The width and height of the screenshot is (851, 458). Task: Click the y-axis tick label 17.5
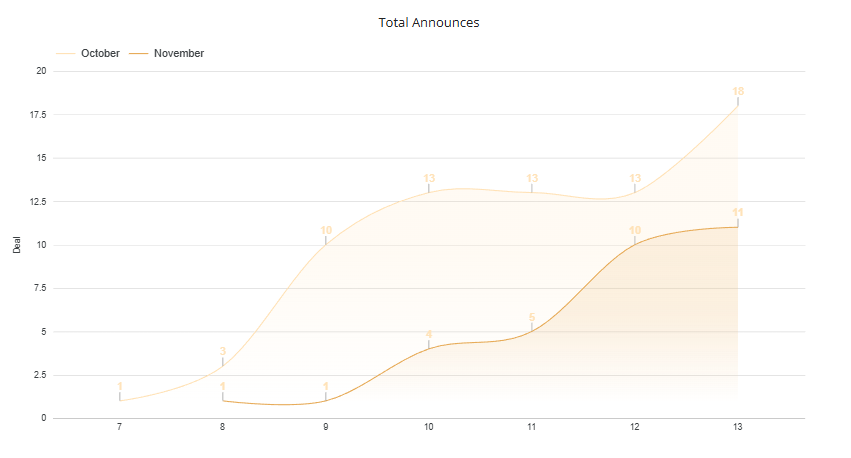[39, 115]
